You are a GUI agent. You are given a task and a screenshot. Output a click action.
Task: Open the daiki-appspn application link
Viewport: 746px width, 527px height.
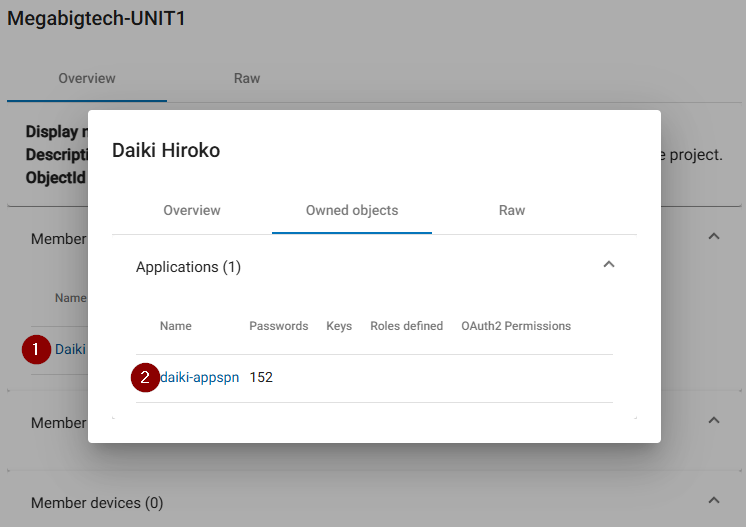click(200, 377)
